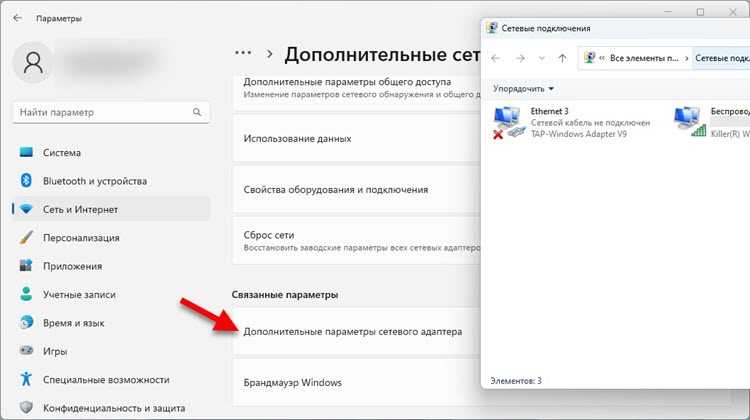Open Дополнительные параметры сетевого адаптера
This screenshot has width=750, height=420.
click(356, 332)
